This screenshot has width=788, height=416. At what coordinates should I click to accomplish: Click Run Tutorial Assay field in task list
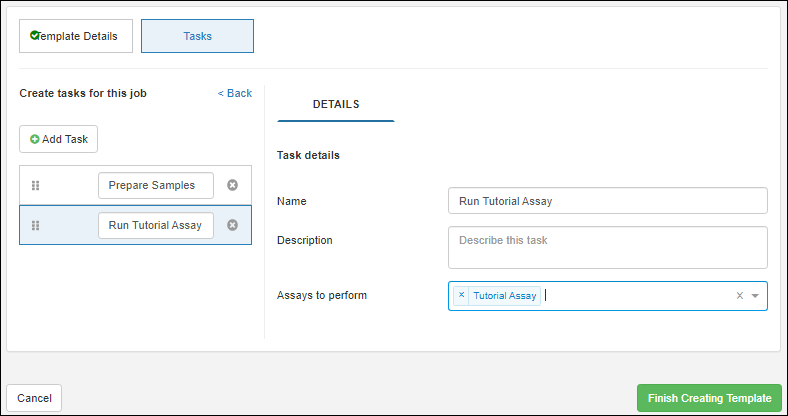click(x=155, y=225)
